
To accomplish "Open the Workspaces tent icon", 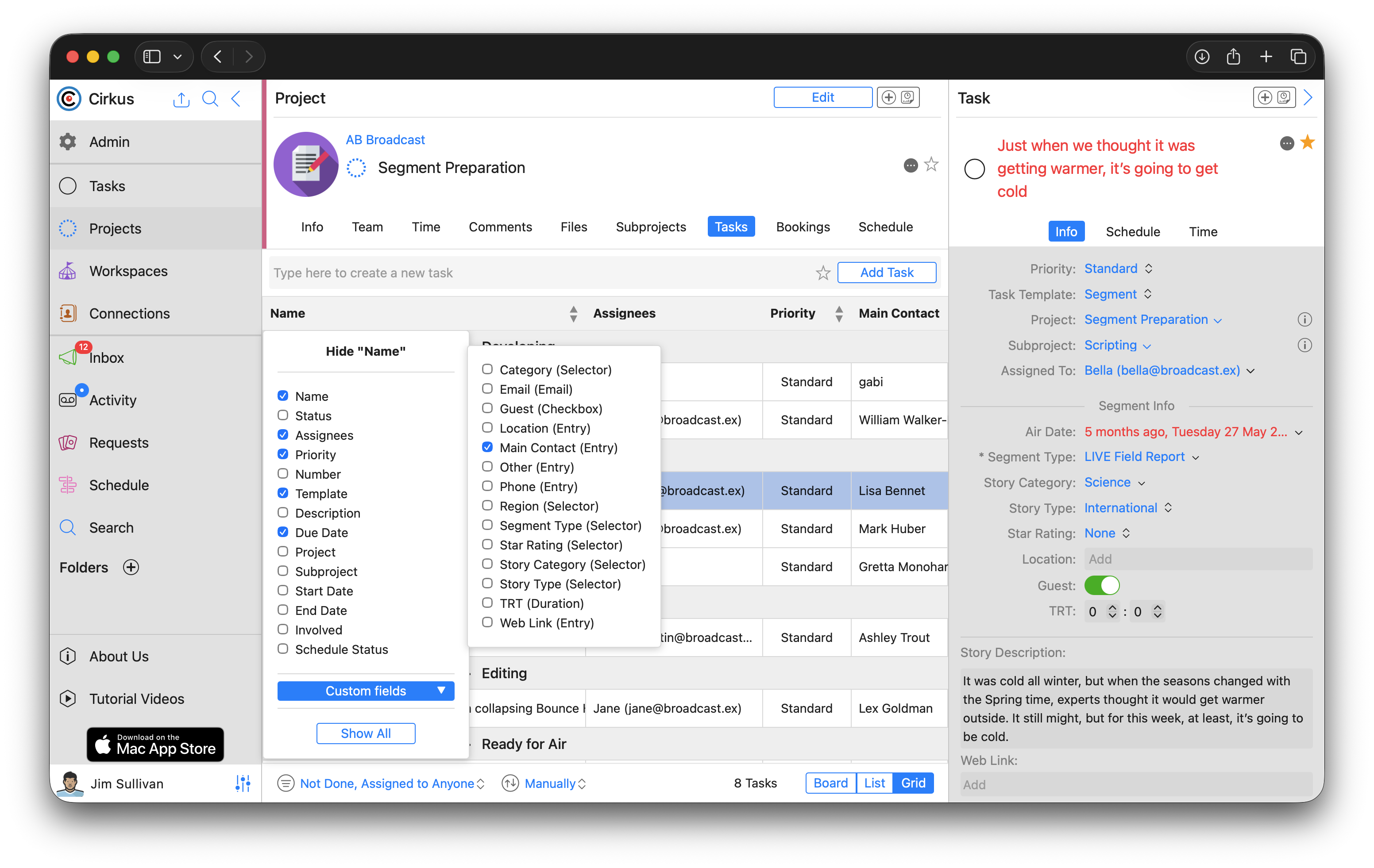I will 68,271.
